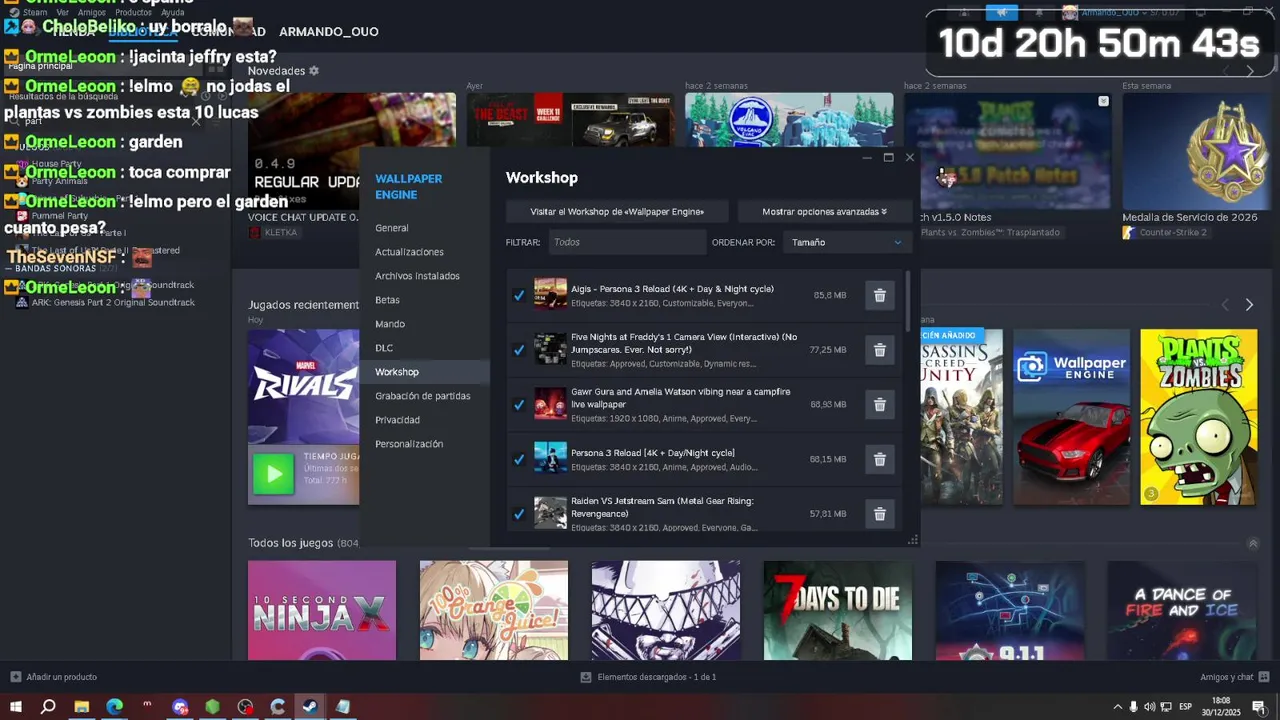Open the taskbar clock showing 18:08

1221,707
